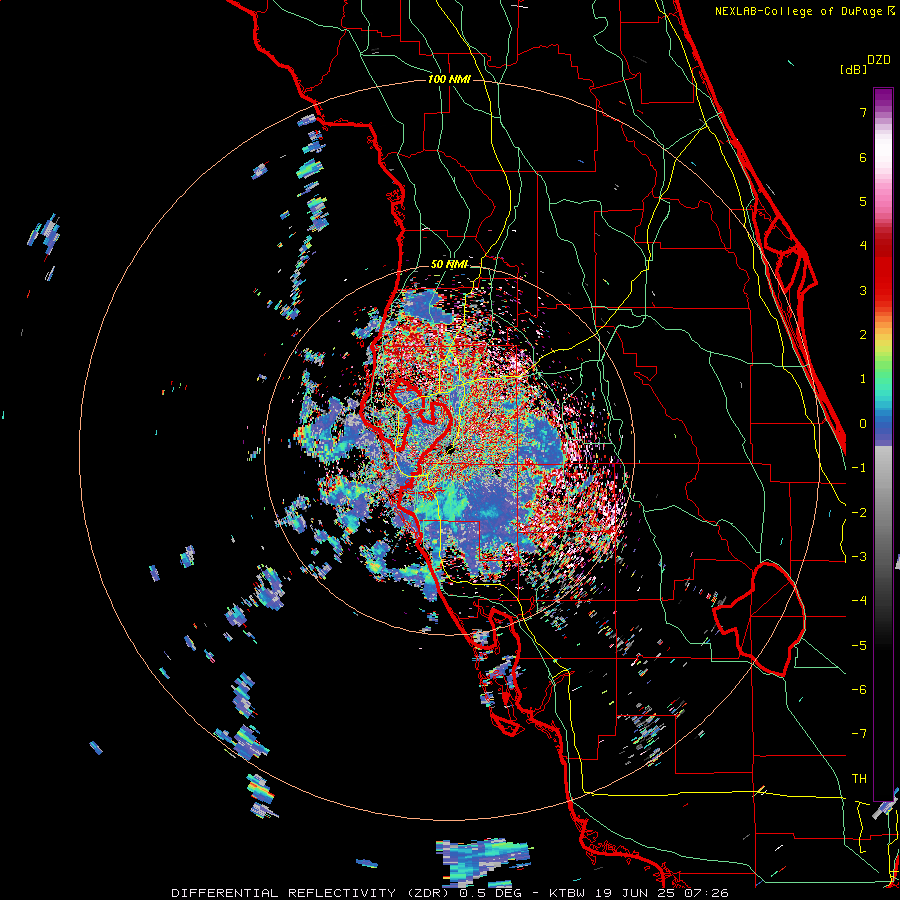Viewport: 900px width, 900px height.
Task: Click the 3 value on color scale
Action: pyautogui.click(x=863, y=290)
